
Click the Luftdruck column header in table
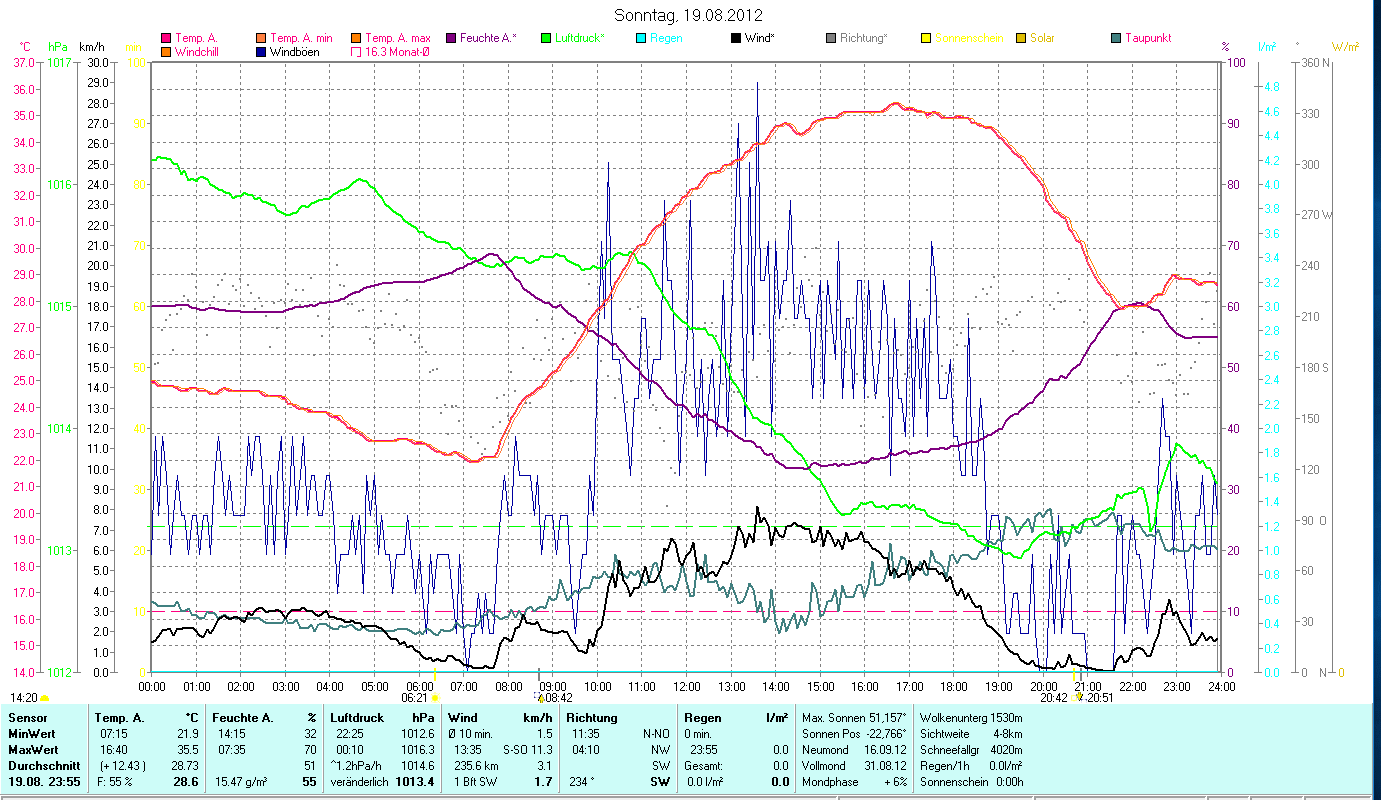point(358,717)
